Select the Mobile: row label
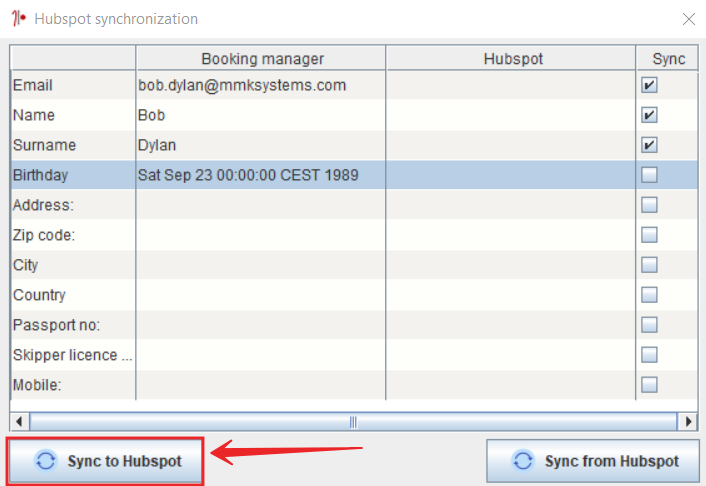Image resolution: width=706 pixels, height=486 pixels. point(73,385)
